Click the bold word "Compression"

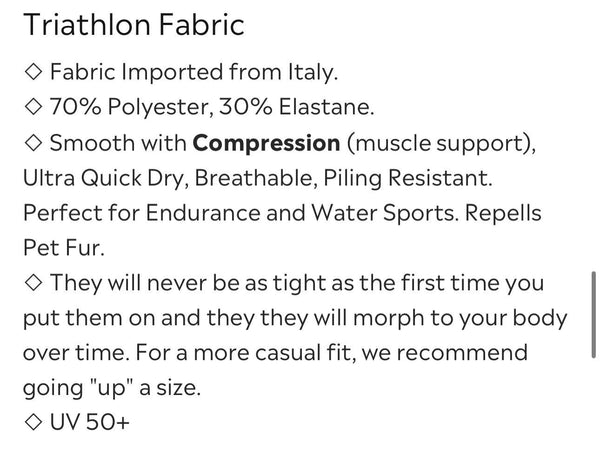[266, 143]
